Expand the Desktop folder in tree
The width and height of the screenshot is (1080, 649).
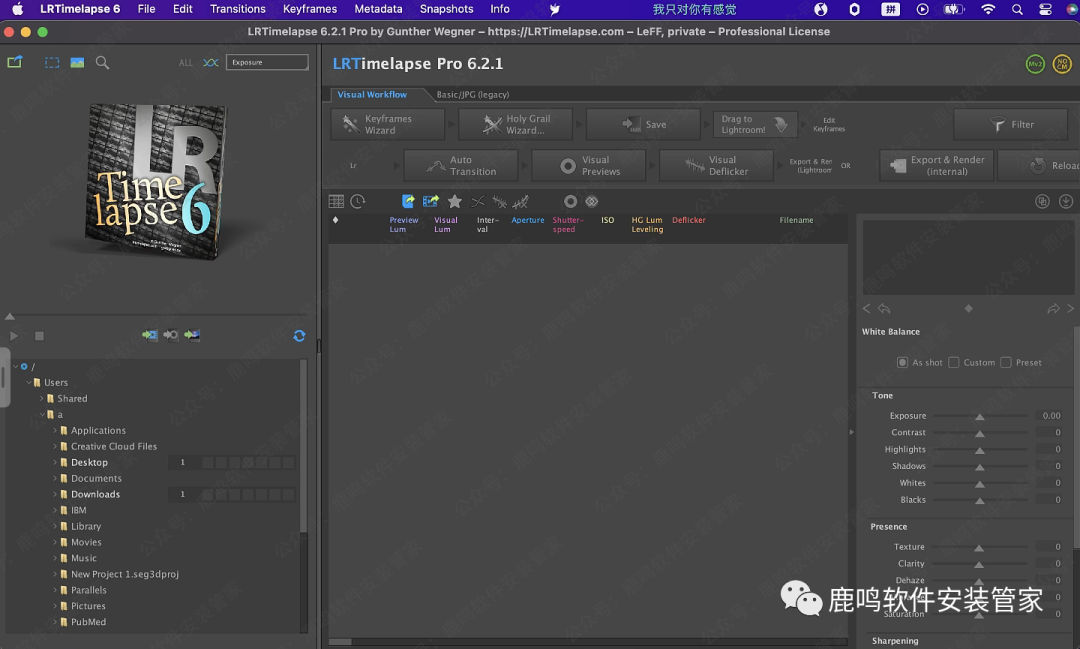[x=55, y=463]
